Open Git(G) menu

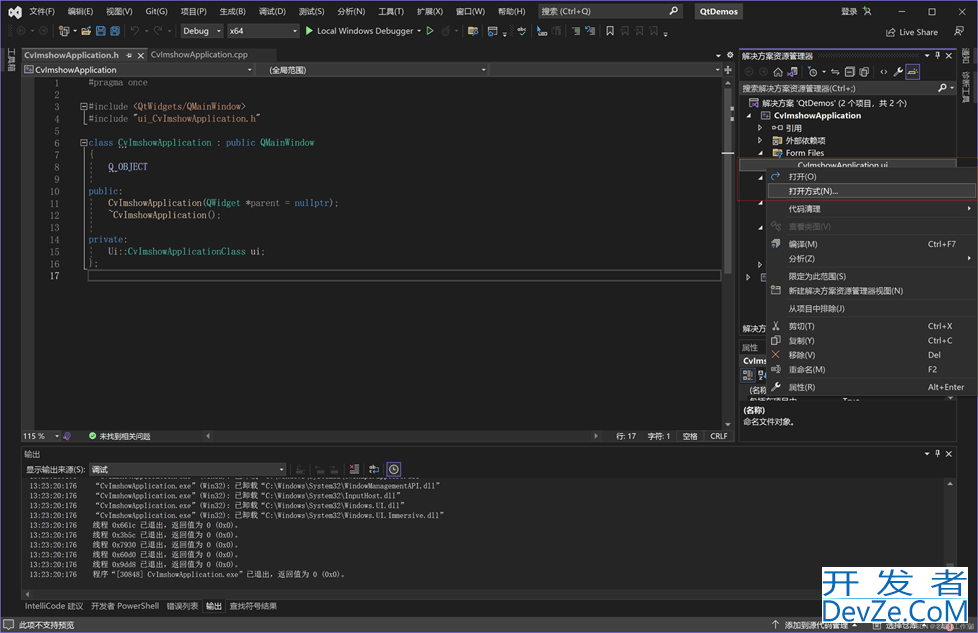tap(156, 11)
